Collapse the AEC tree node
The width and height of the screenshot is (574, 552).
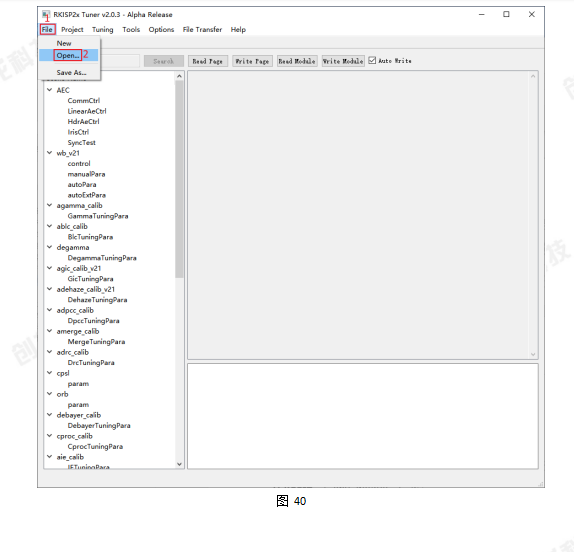49,90
